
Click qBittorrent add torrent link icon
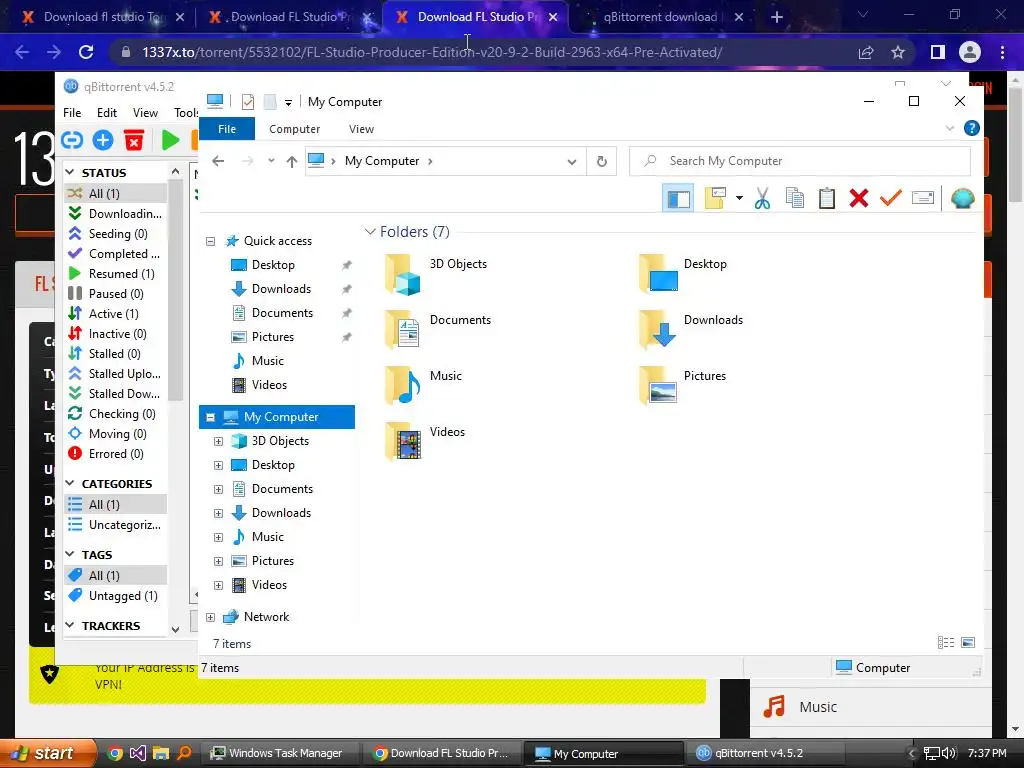72,140
